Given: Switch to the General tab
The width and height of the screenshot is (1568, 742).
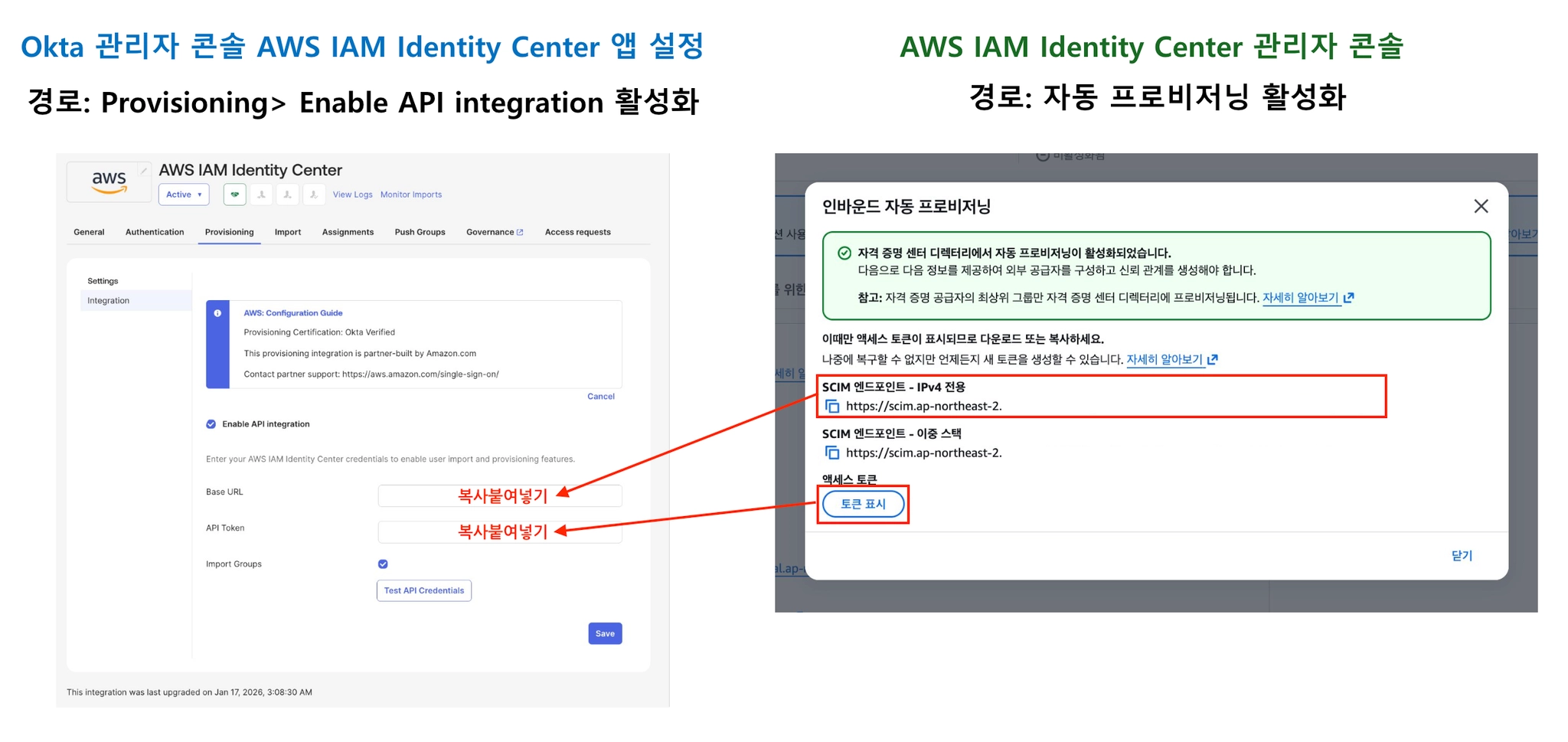Looking at the screenshot, I should [89, 232].
